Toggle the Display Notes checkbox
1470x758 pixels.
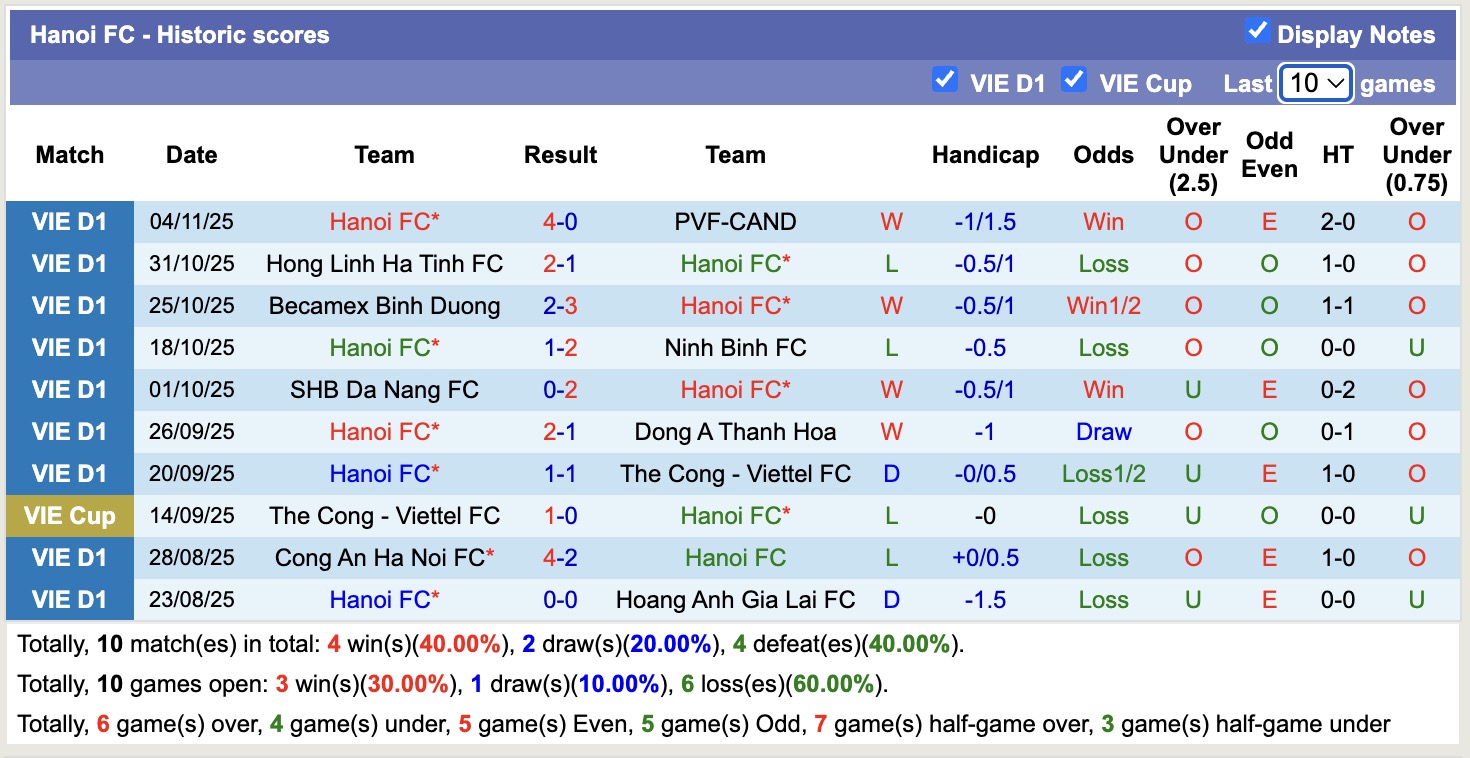click(x=1257, y=32)
